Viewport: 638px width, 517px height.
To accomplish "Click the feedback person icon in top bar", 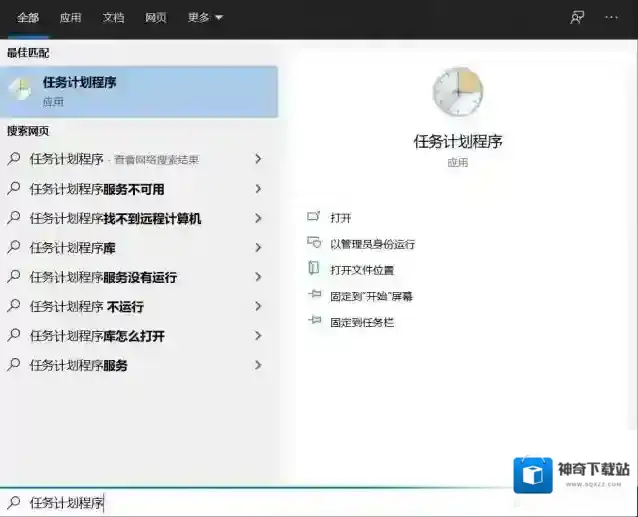I will click(577, 17).
